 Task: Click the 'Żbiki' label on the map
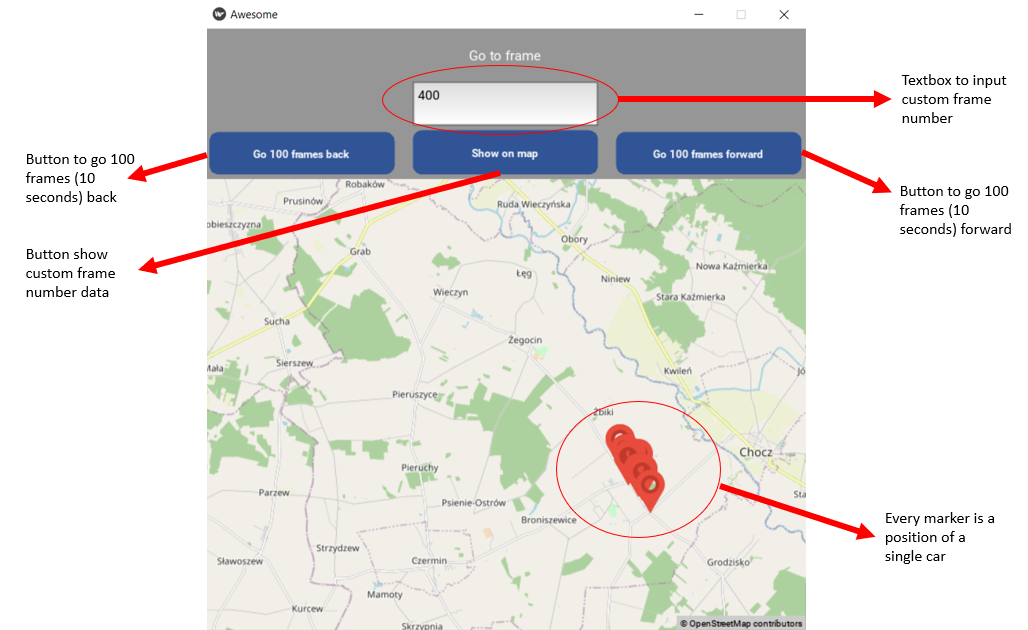click(x=603, y=412)
